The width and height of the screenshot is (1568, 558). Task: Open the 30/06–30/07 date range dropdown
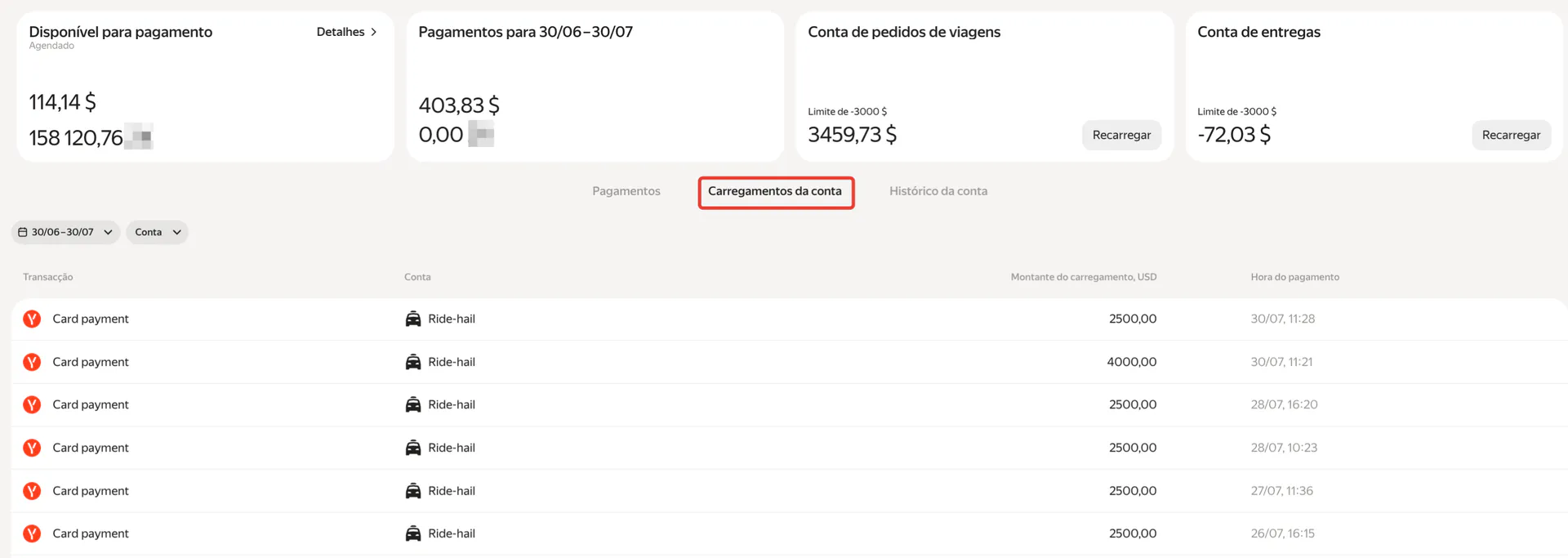tap(65, 232)
